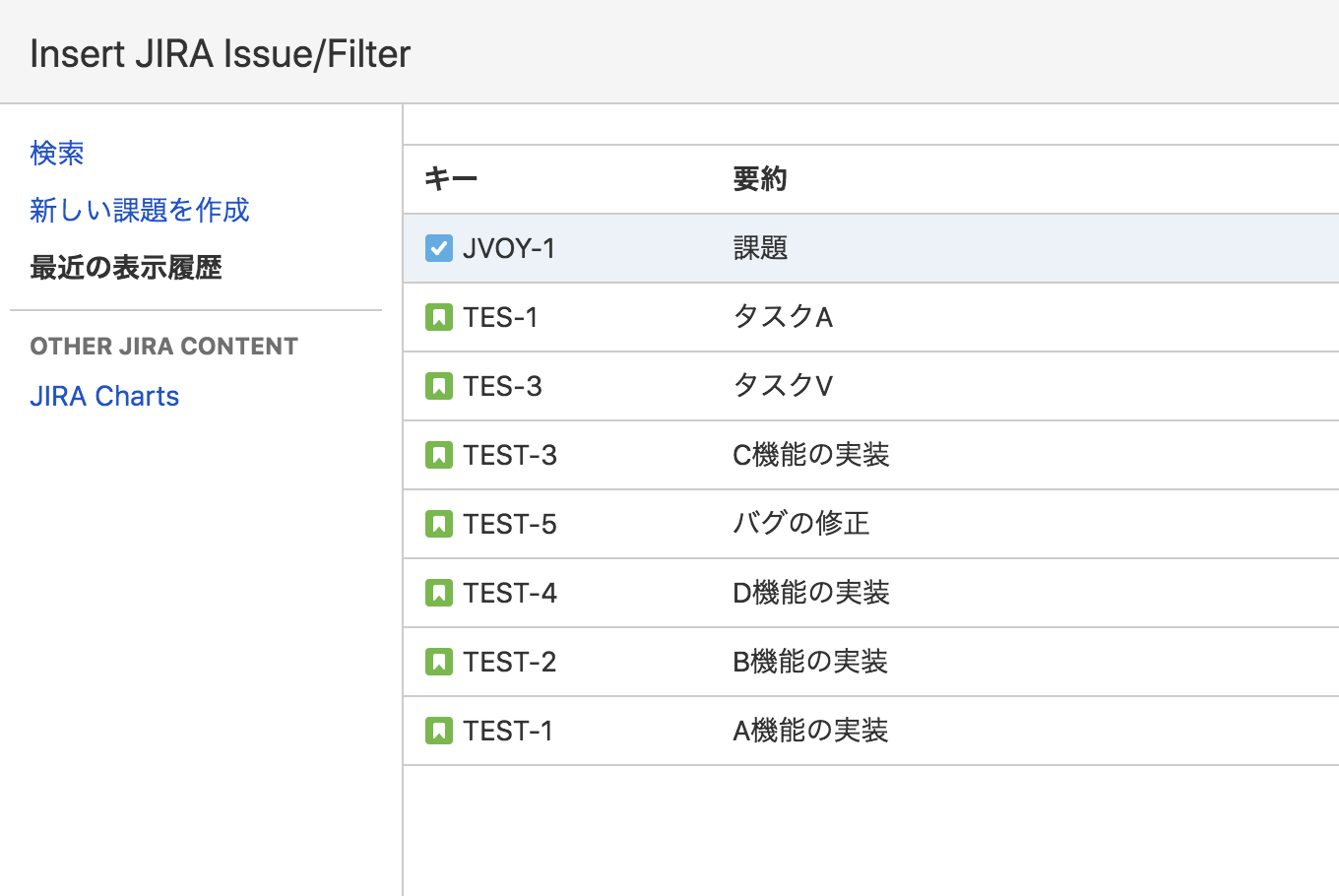Viewport: 1339px width, 896px height.
Task: Open the JIRA Charts link
Action: [x=104, y=396]
